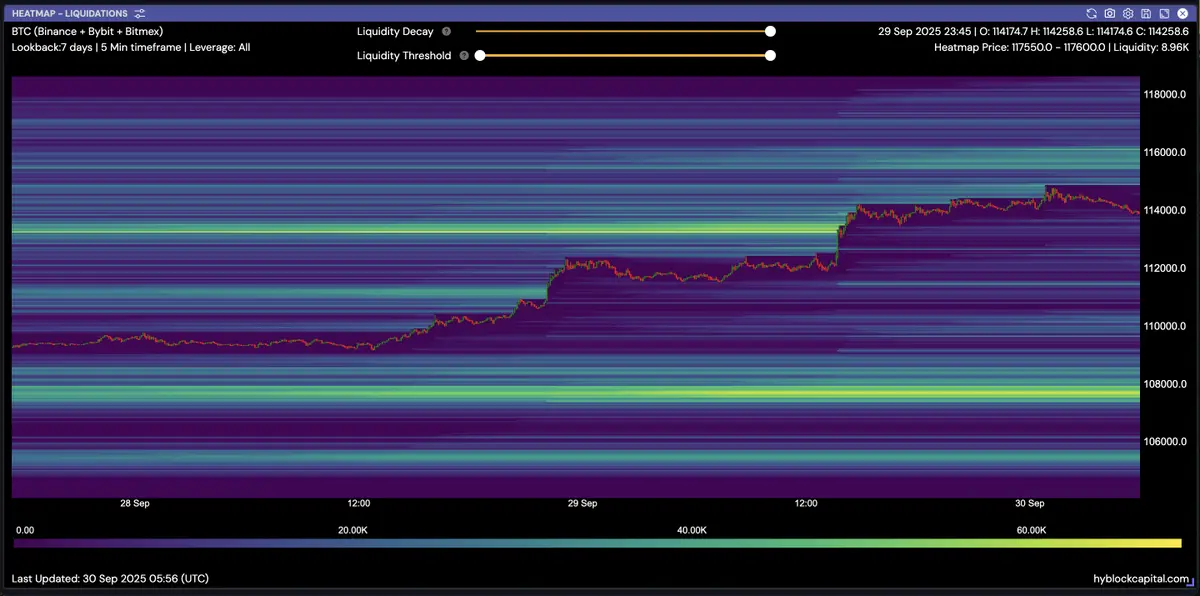Screen dimensions: 1200x596
Task: Click the Heatmap Price and Liquidity readout
Action: tap(1061, 47)
